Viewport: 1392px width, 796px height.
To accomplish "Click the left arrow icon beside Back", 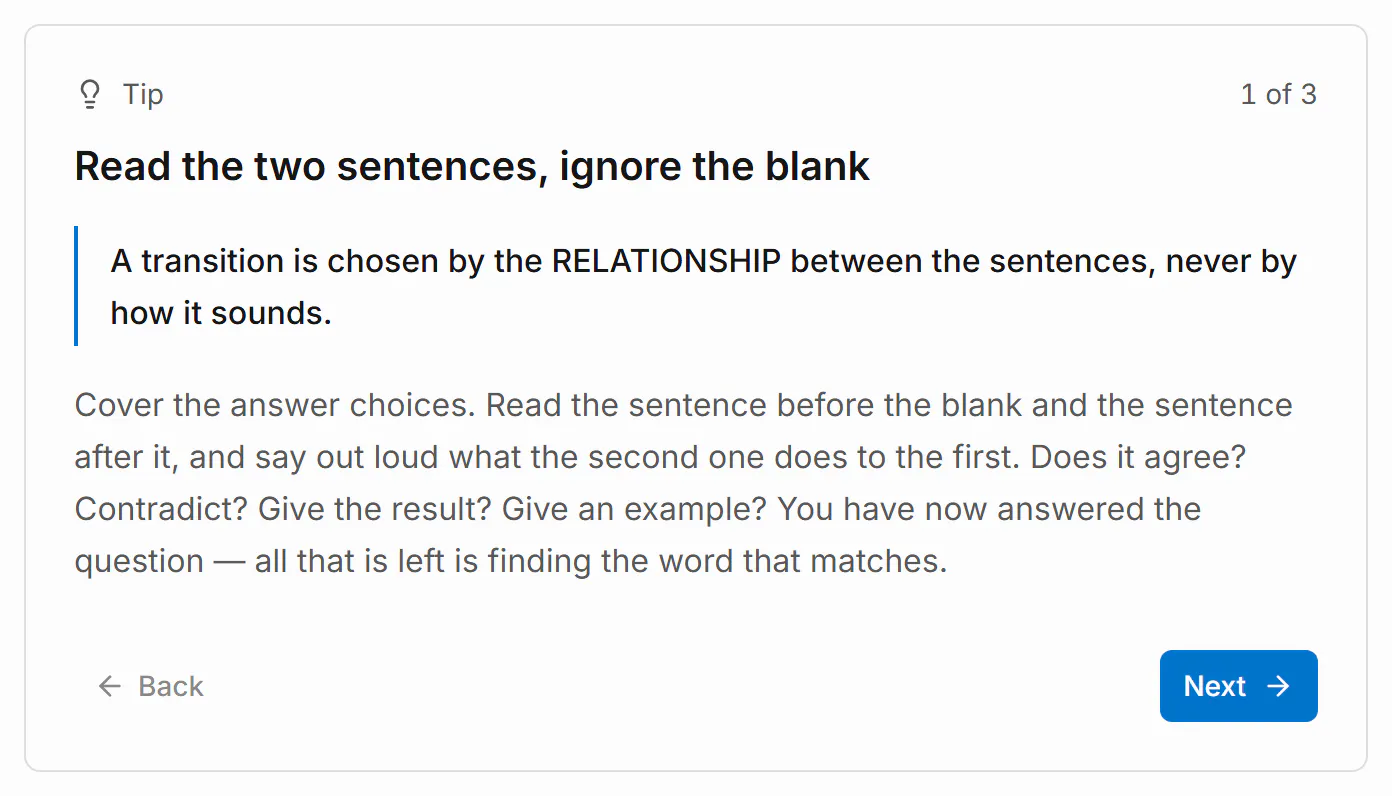I will [110, 686].
